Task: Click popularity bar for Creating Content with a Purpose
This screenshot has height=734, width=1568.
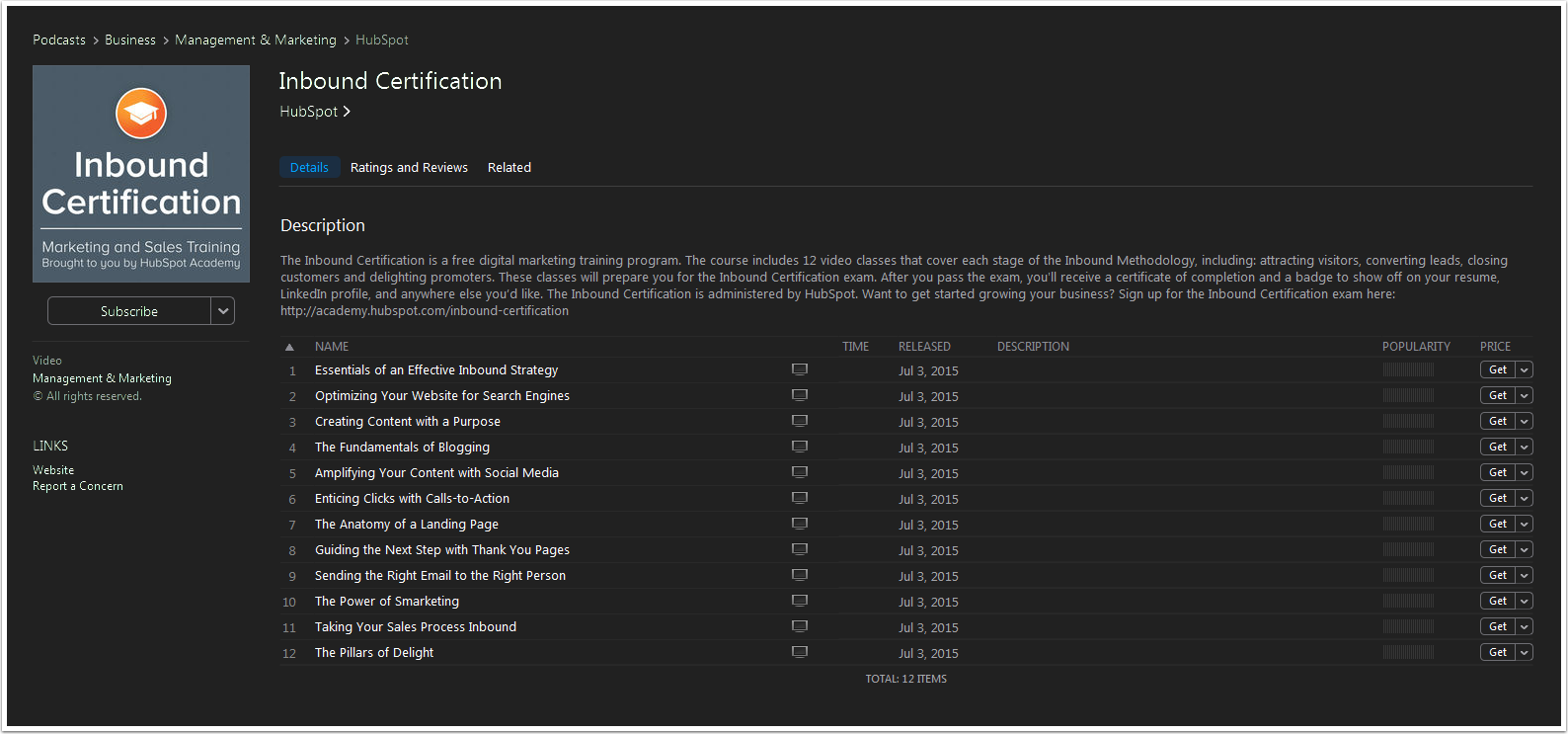Action: [x=1408, y=421]
